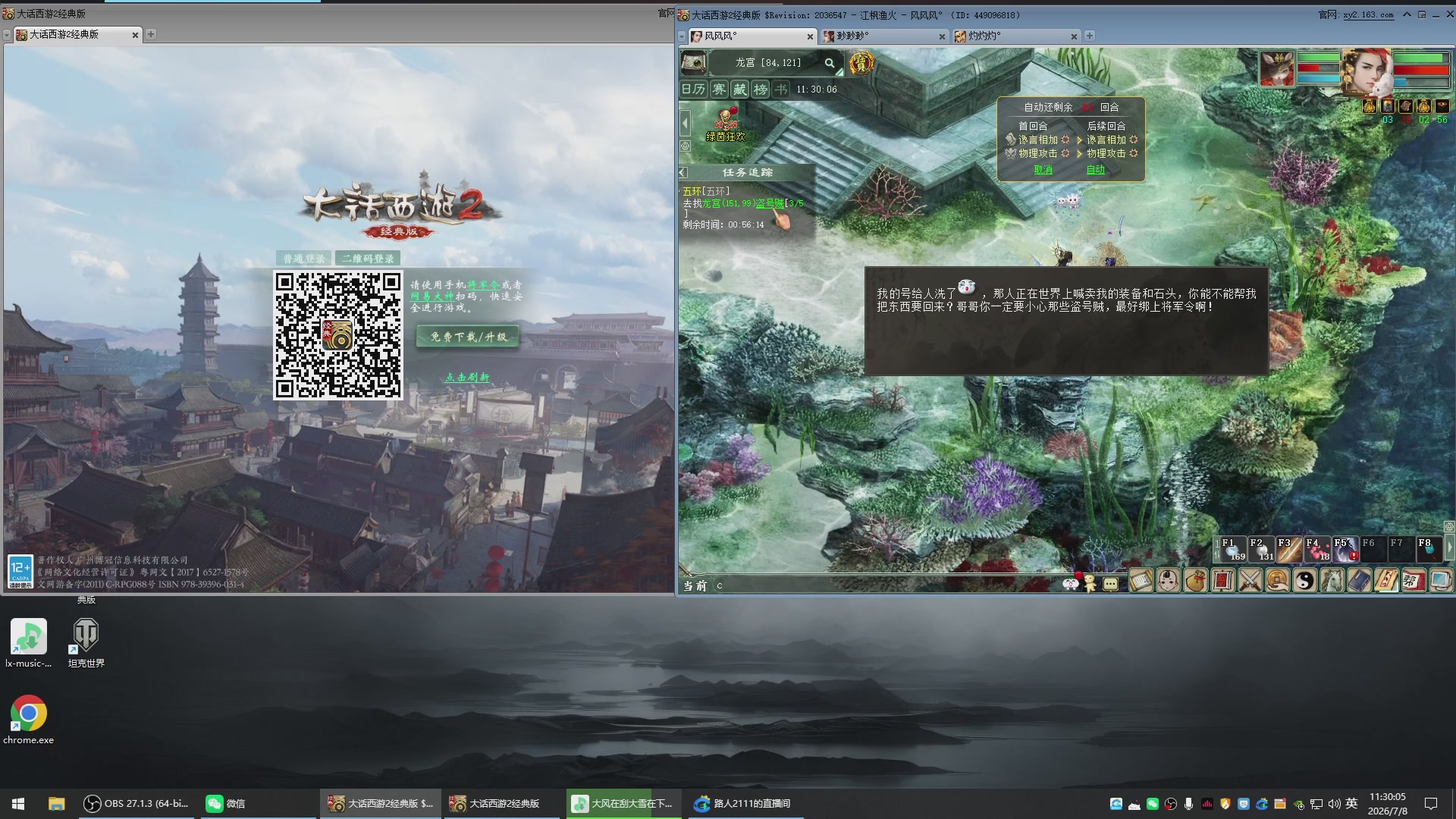The width and height of the screenshot is (1456, 819).
Task: Toggle gear next to subsequent-round 谗言相加
Action: tap(1134, 140)
